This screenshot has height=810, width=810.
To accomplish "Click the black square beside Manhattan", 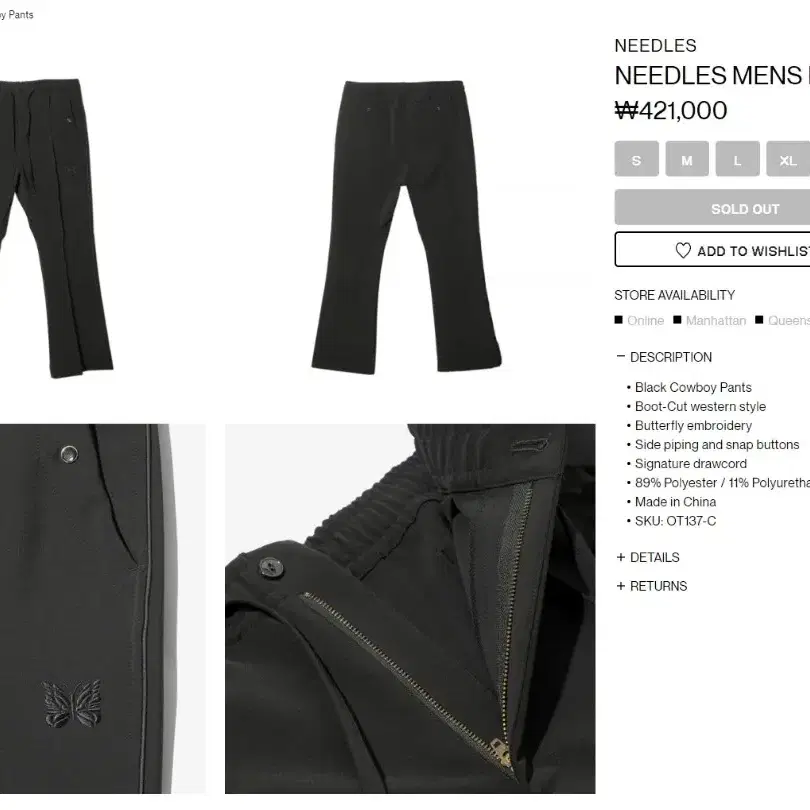I will click(x=677, y=320).
